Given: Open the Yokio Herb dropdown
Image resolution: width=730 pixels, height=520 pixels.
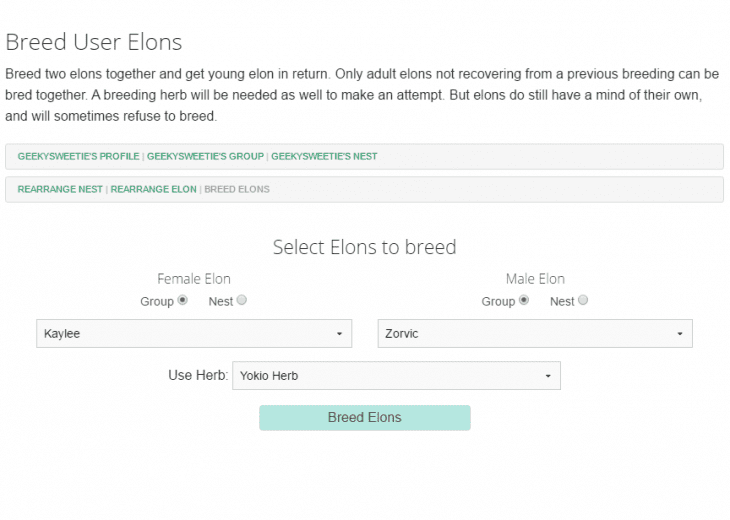Looking at the screenshot, I should (x=396, y=376).
